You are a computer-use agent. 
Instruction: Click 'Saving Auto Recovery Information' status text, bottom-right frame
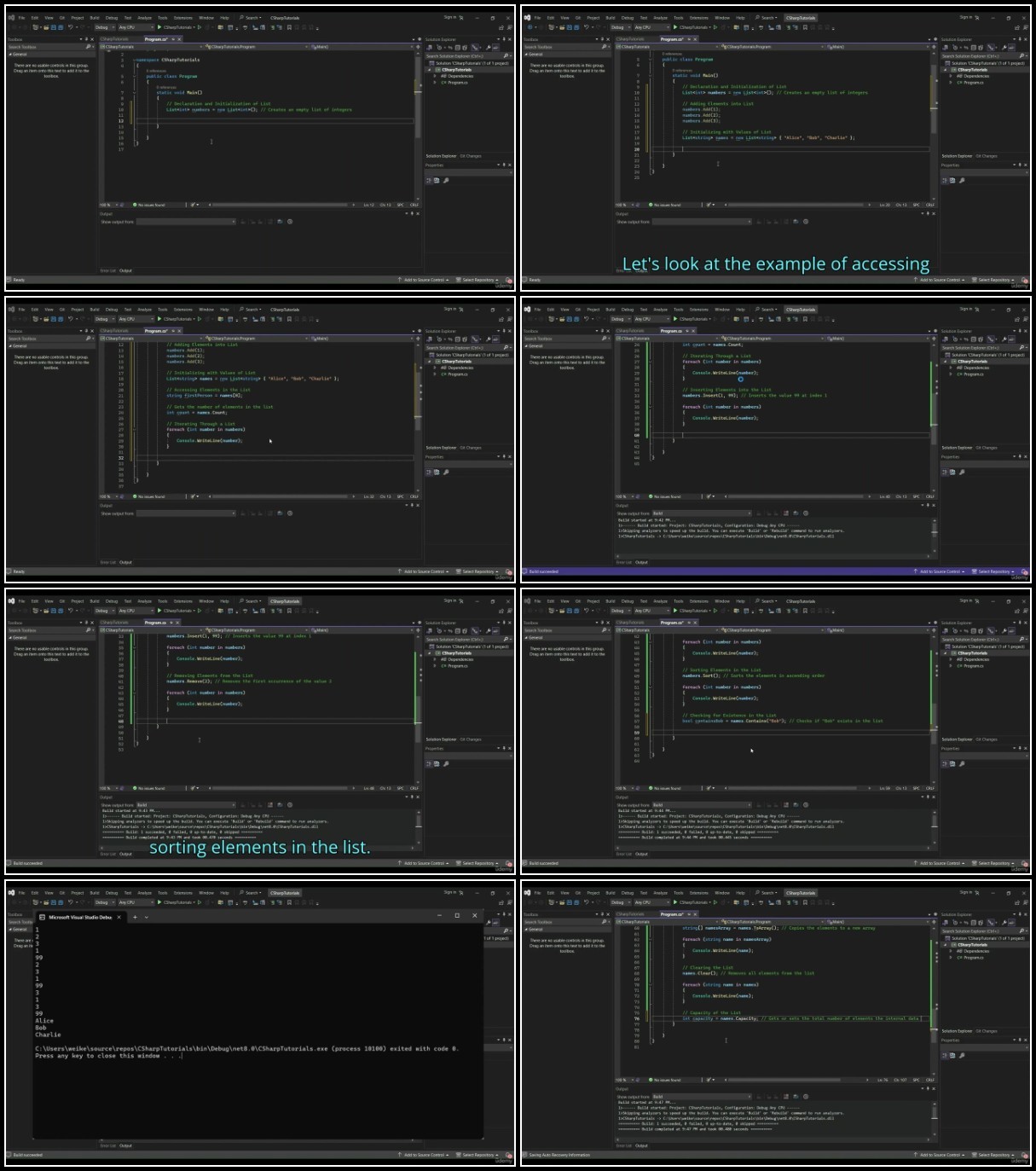[559, 1155]
